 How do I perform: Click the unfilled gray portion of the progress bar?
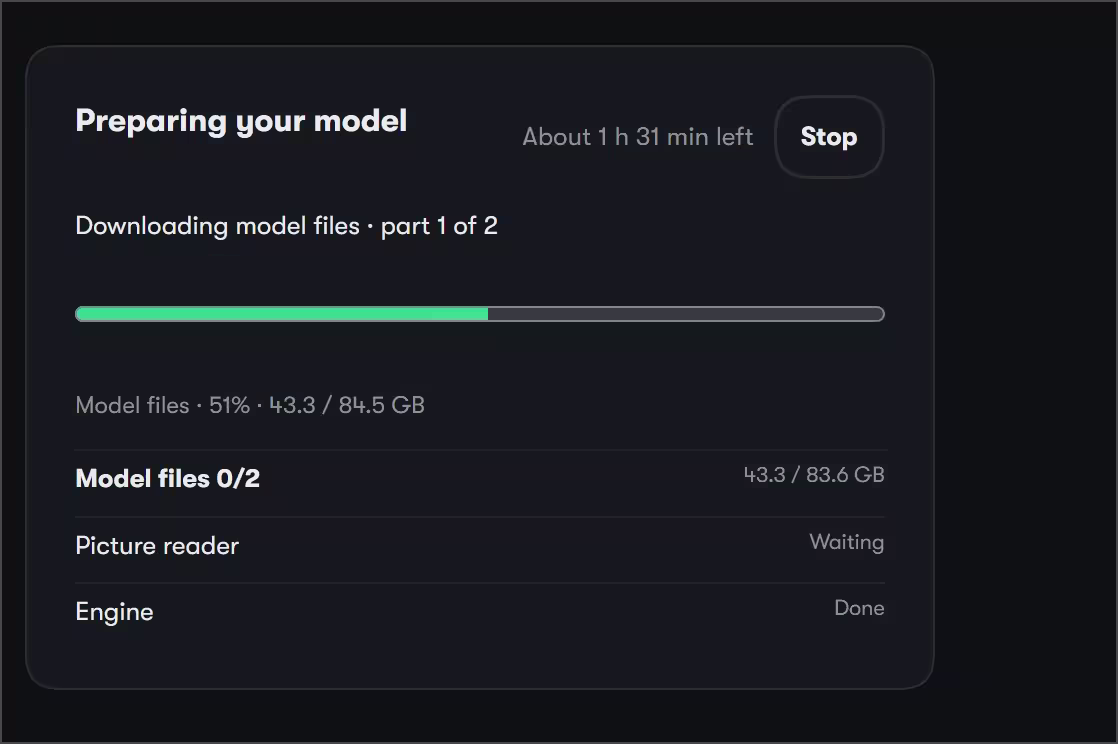686,314
